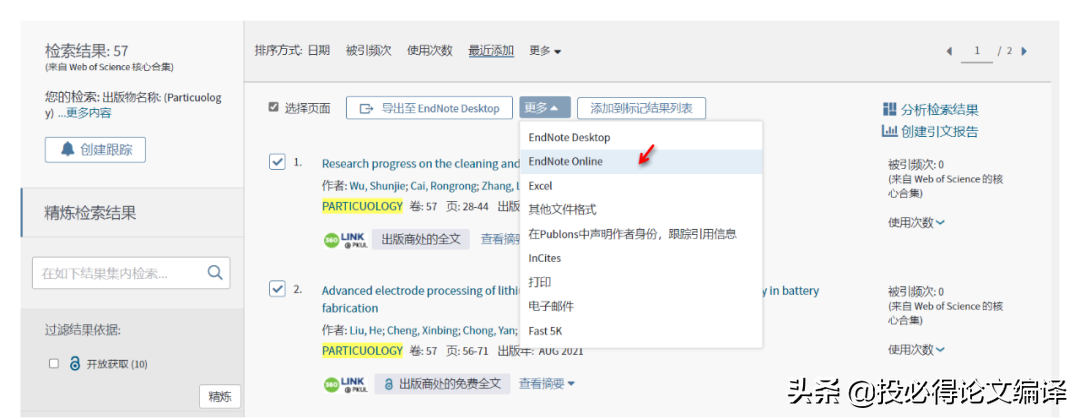Open 分析检索结果 analysis link
The image size is (1080, 419).
[931, 110]
